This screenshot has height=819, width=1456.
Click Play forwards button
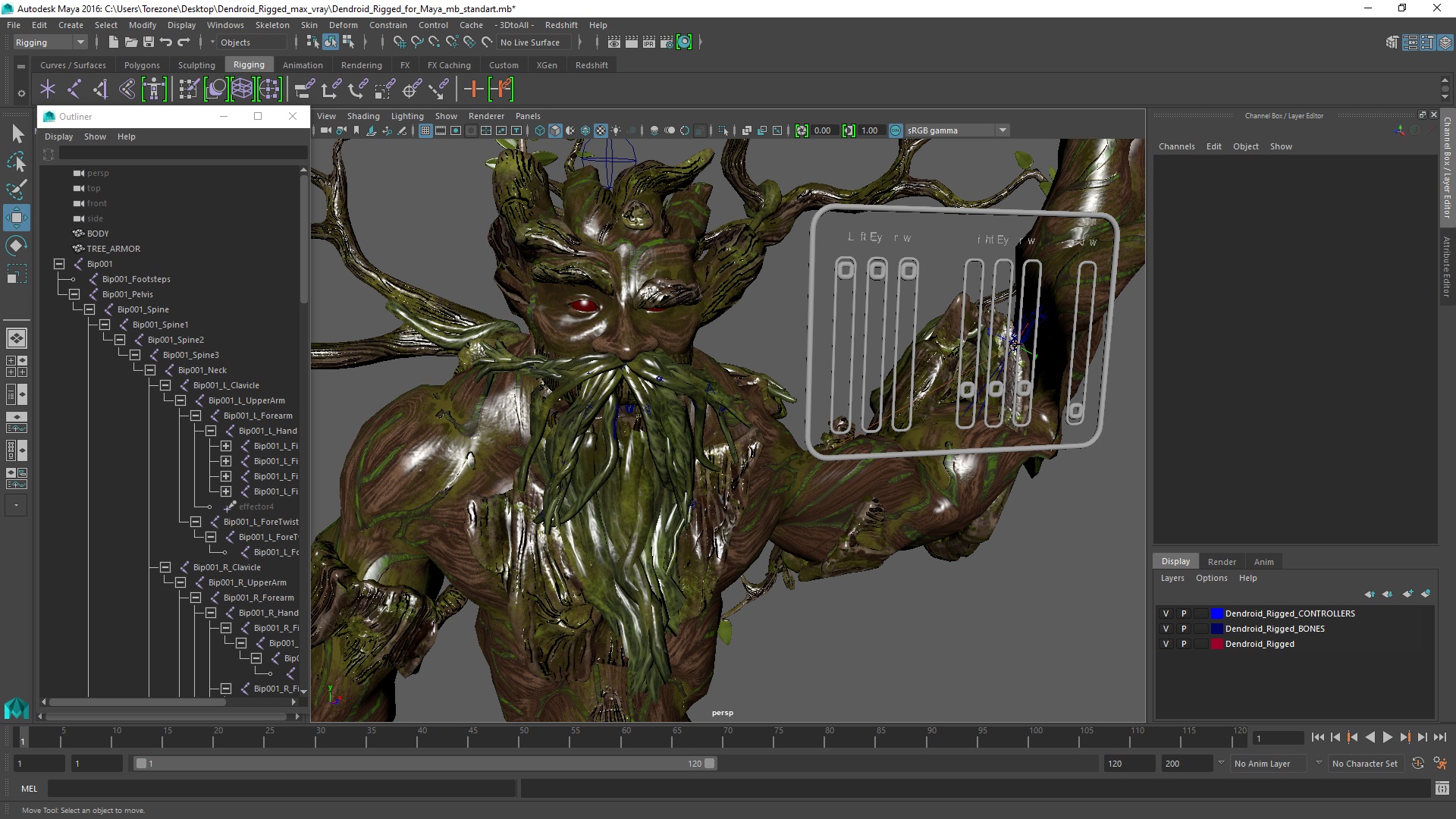point(1387,737)
